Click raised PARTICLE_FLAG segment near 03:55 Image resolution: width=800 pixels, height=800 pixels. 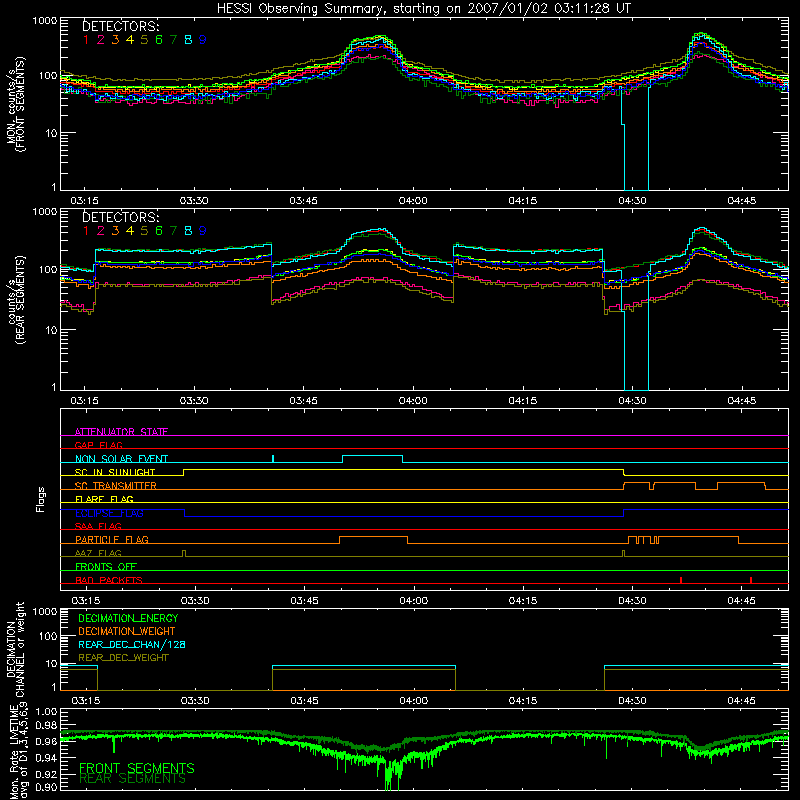(x=373, y=537)
